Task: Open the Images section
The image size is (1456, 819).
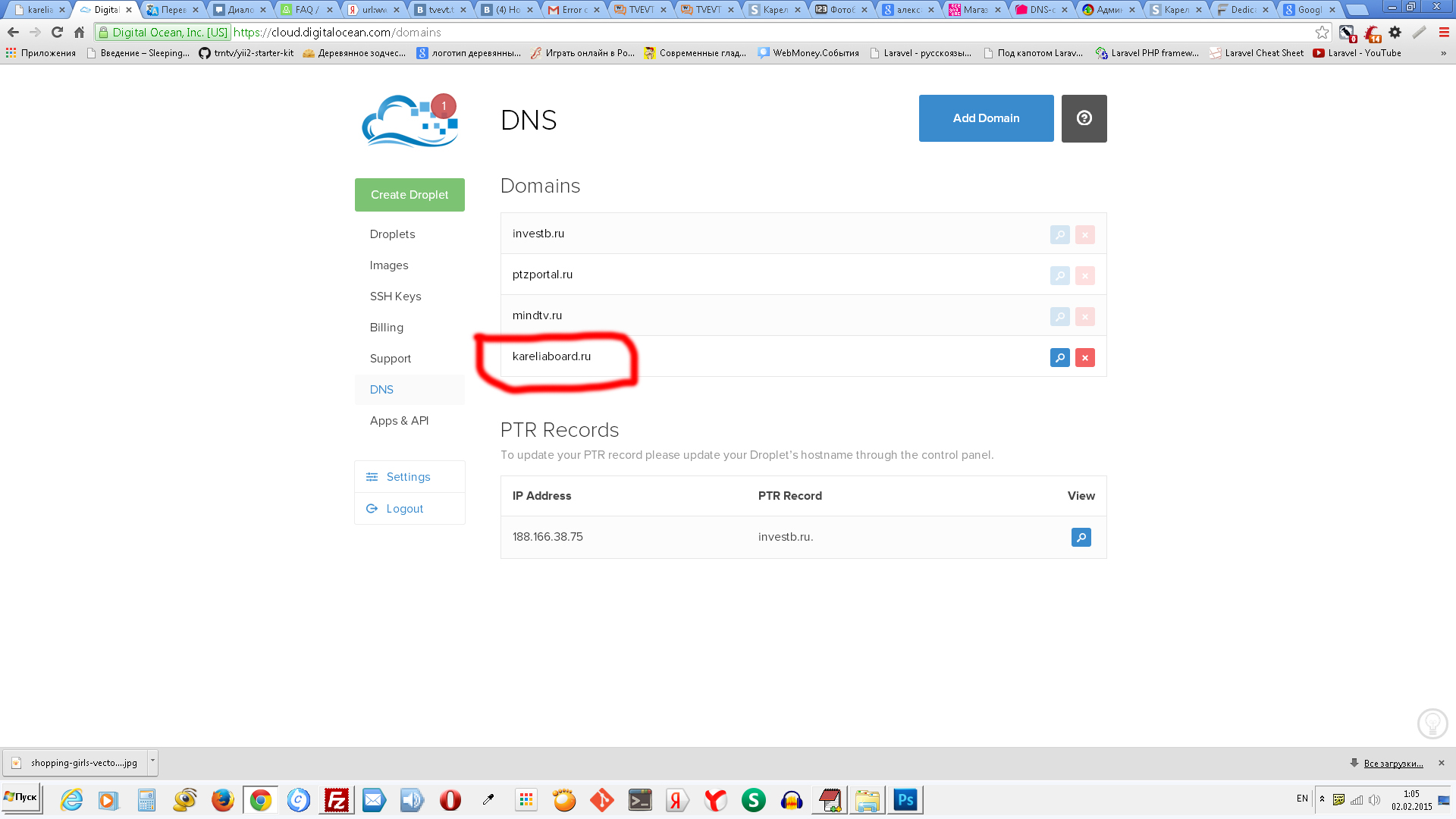Action: point(389,265)
